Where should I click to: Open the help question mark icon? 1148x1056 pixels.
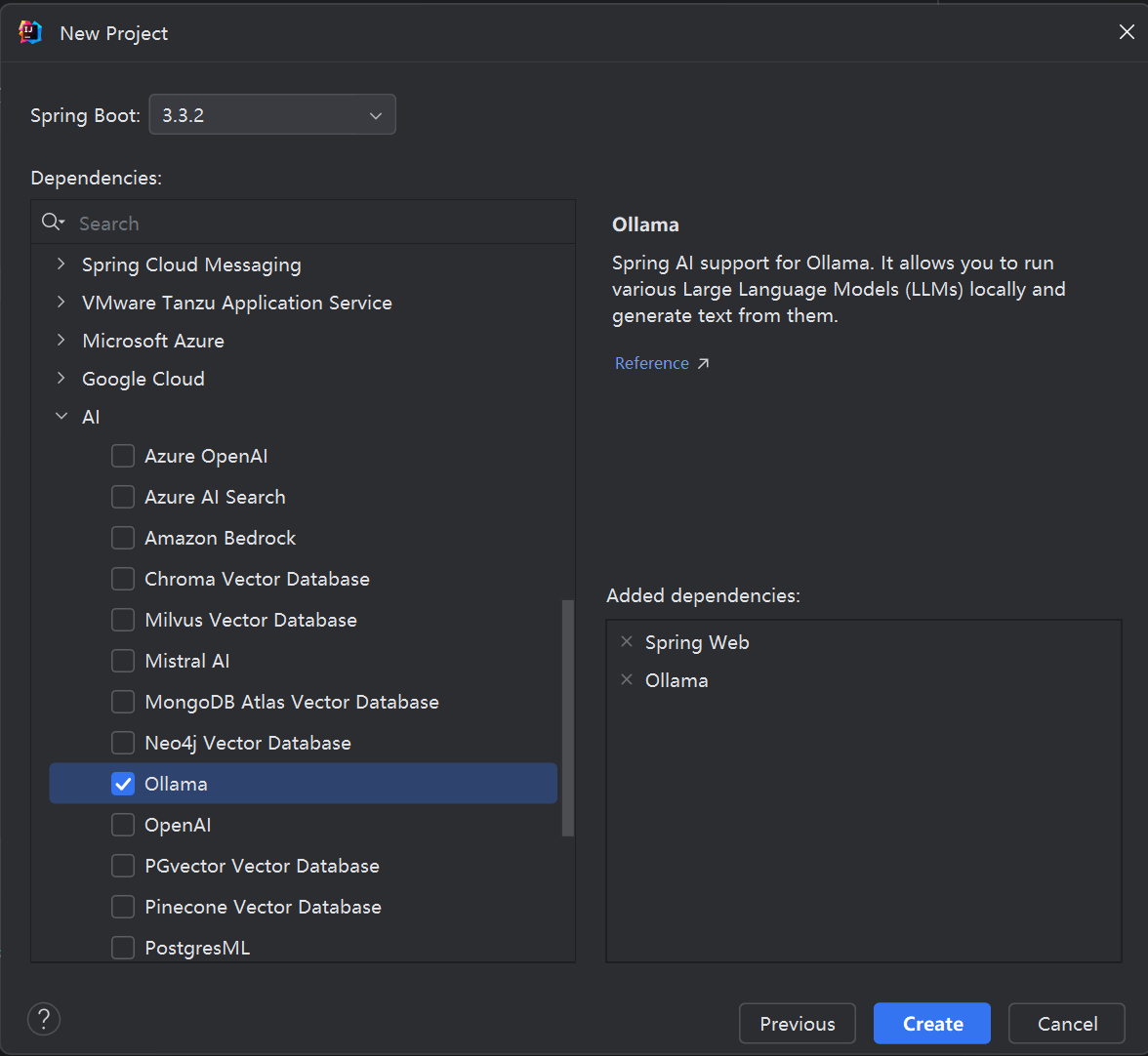44,1020
